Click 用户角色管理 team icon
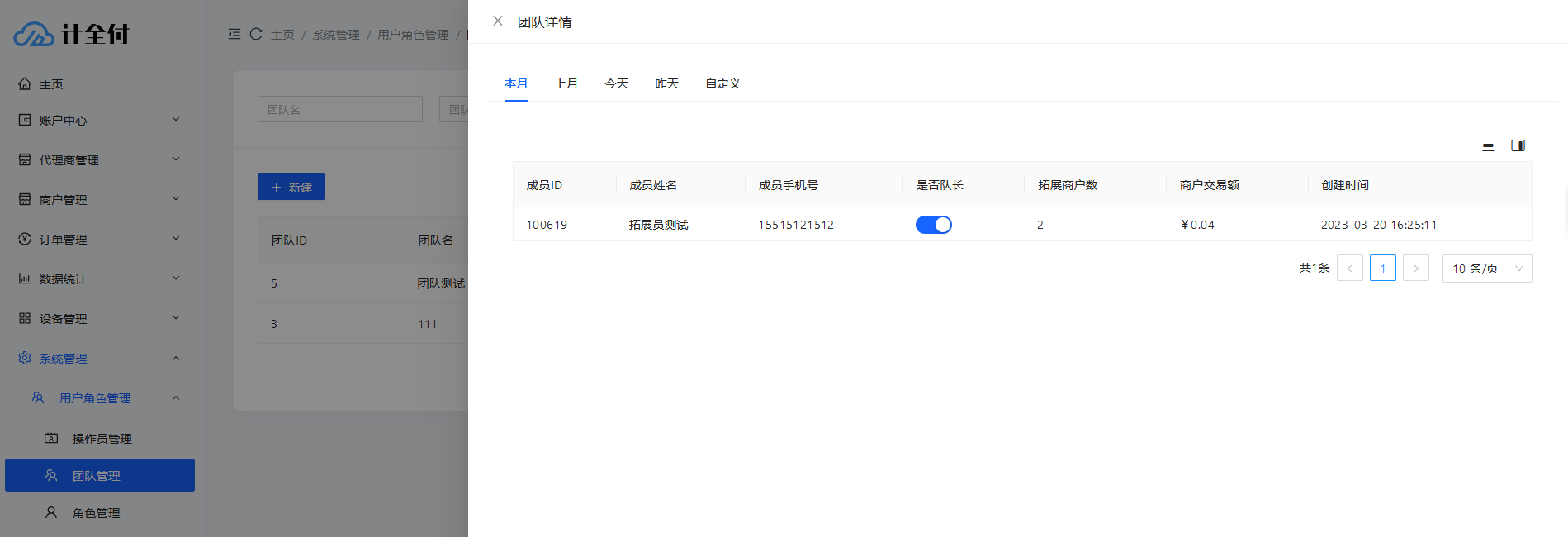This screenshot has height=537, width=1568. [x=38, y=397]
